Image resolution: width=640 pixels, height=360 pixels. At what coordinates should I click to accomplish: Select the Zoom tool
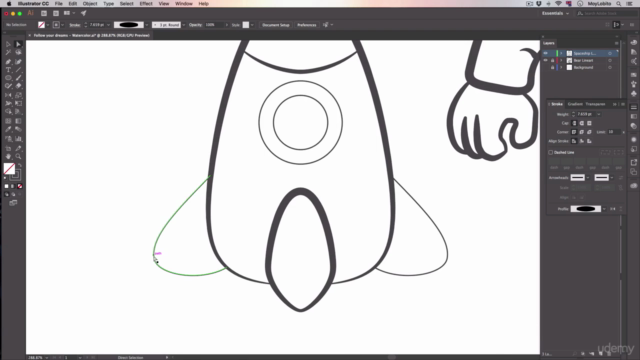(x=18, y=156)
